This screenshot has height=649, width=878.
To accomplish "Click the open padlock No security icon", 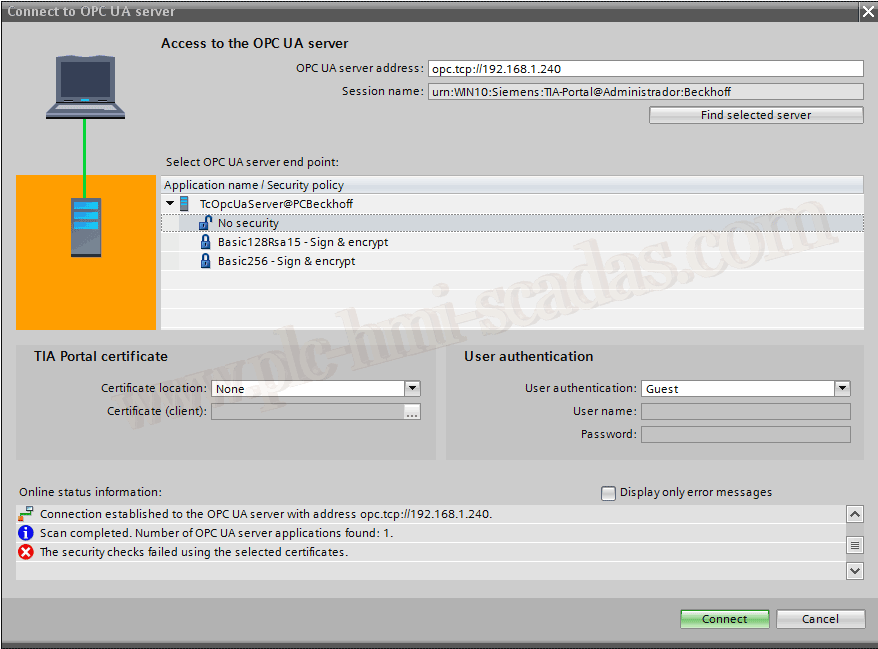I will [x=205, y=223].
